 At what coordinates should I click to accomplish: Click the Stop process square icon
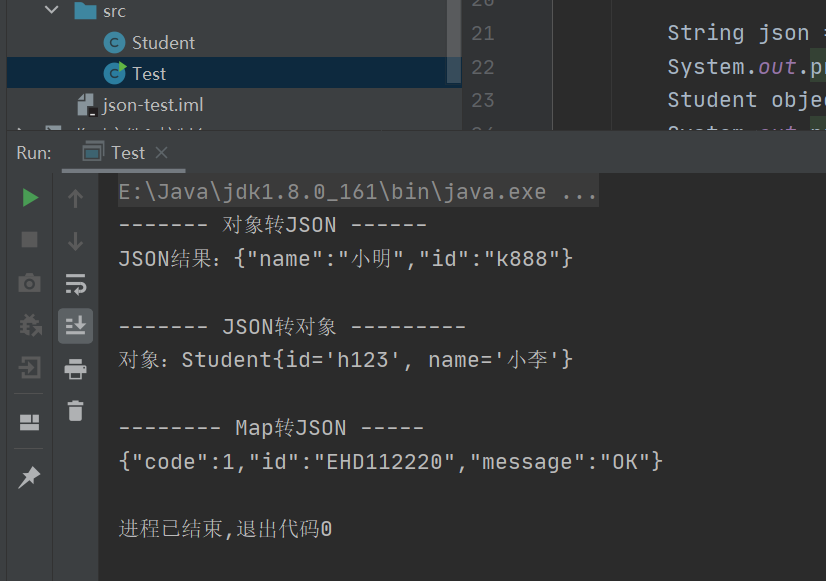click(30, 240)
